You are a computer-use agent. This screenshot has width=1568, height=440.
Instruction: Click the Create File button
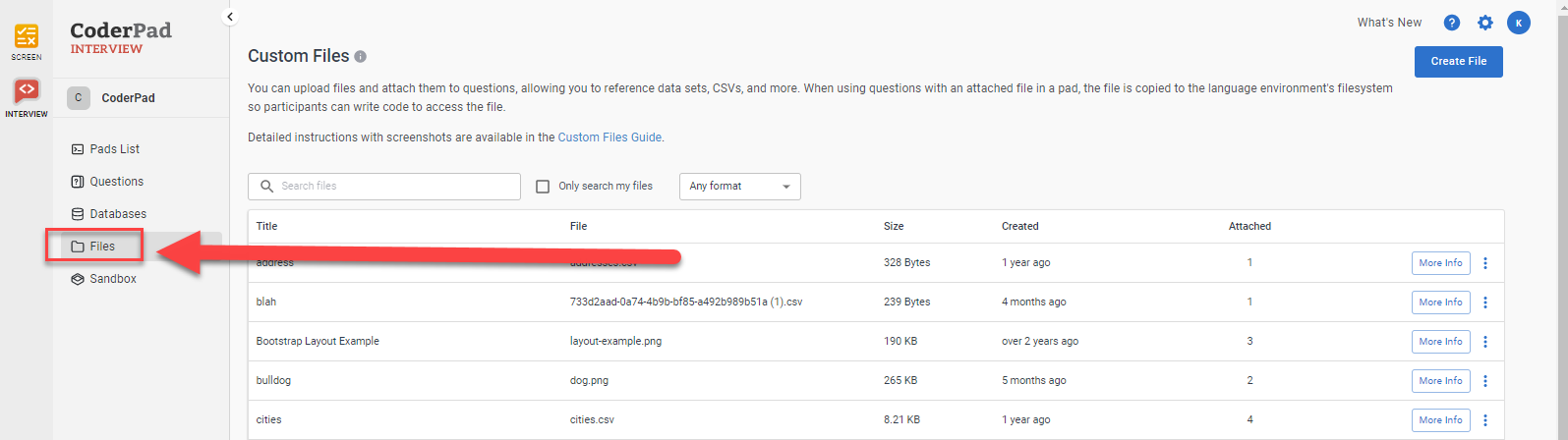coord(1458,61)
